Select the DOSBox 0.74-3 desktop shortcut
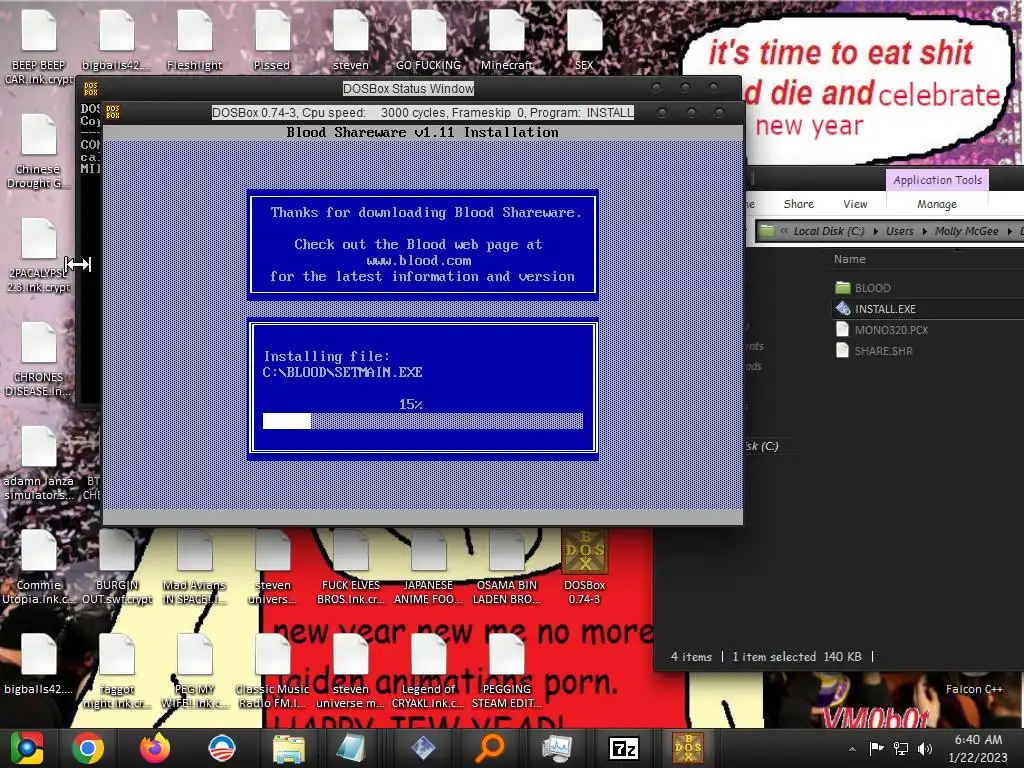1024x768 pixels. click(x=584, y=566)
